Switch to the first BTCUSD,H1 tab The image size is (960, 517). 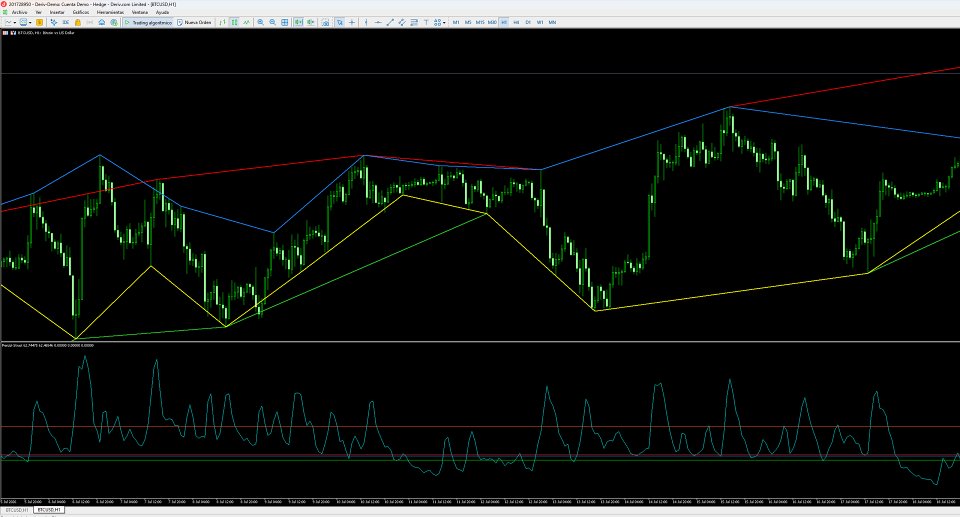click(x=15, y=510)
